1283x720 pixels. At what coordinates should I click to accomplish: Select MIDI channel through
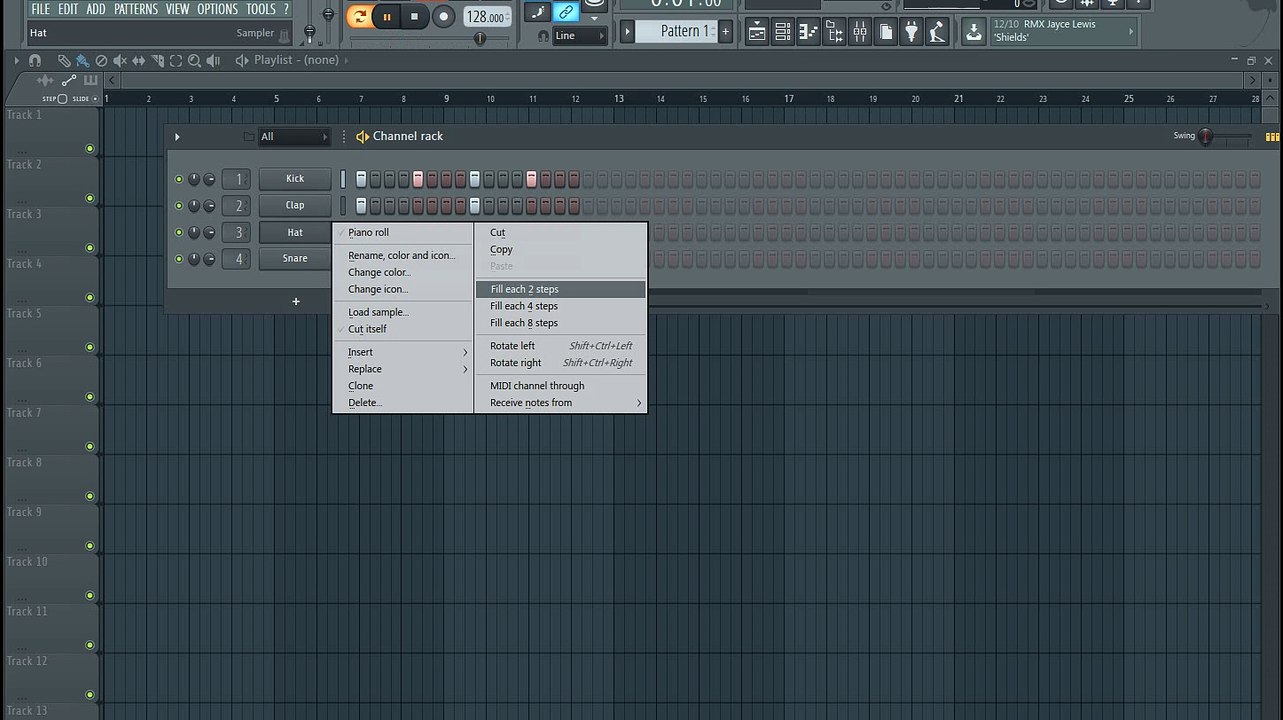[x=561, y=386]
